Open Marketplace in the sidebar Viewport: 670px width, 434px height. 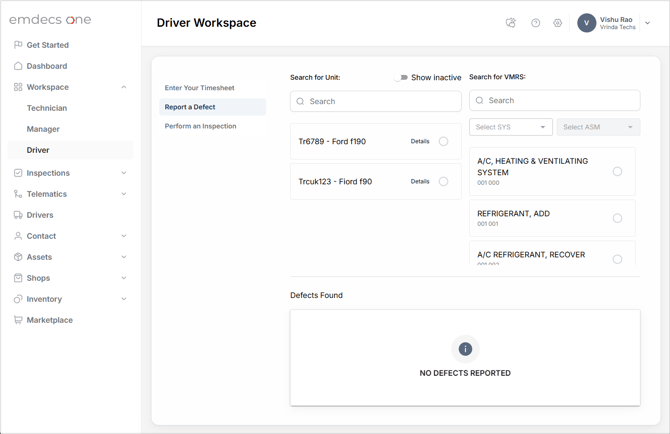pos(50,320)
